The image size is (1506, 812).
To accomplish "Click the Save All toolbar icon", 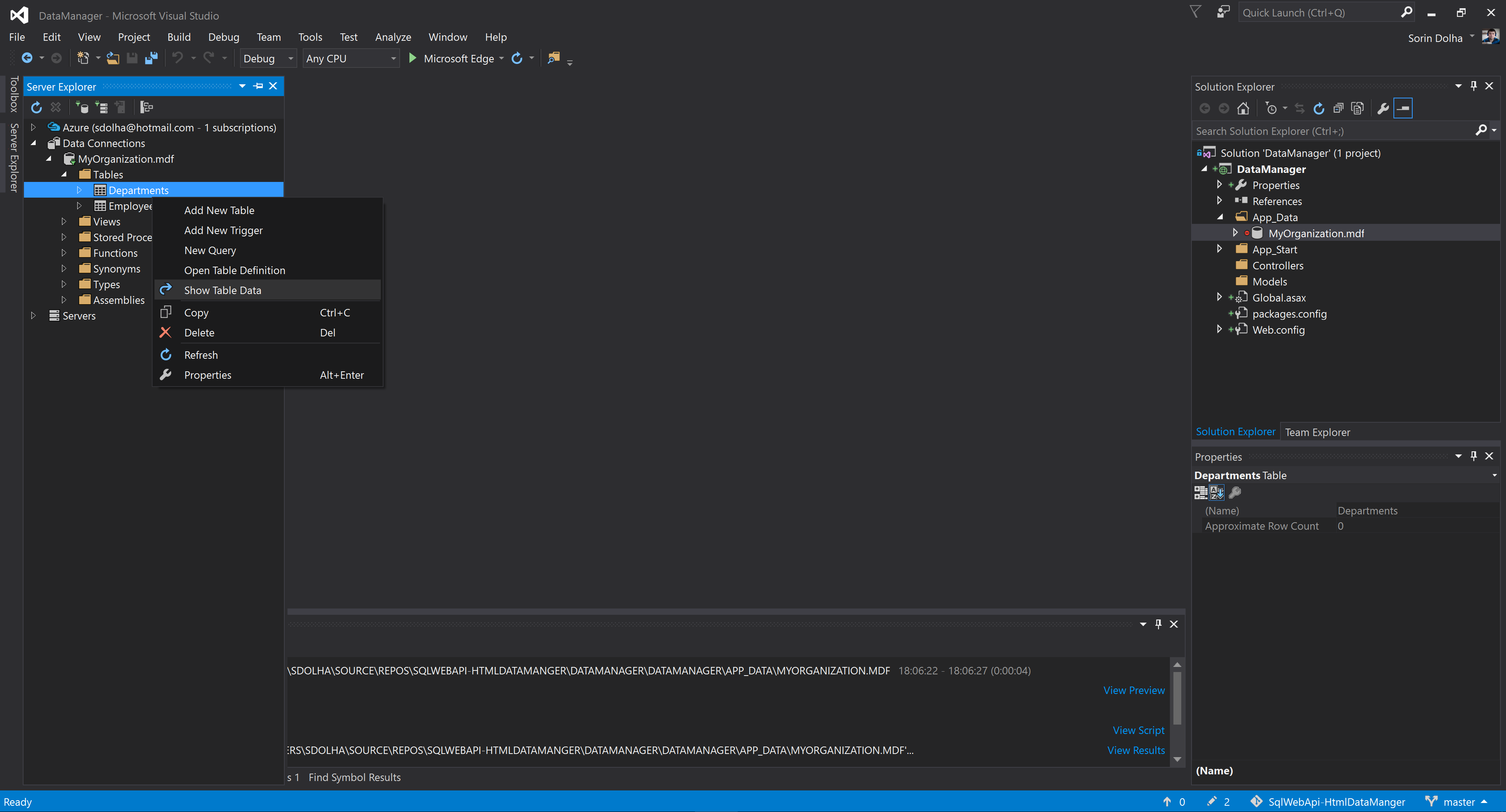I will [x=151, y=58].
